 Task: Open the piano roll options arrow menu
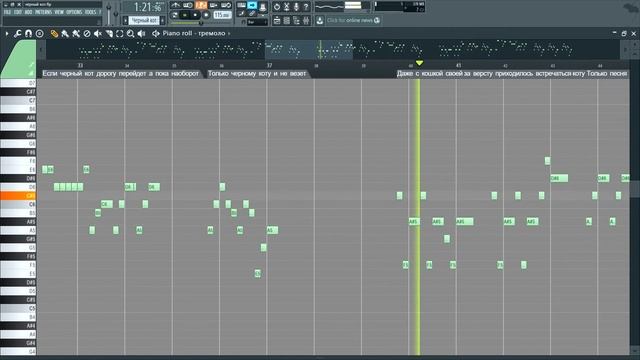(x=7, y=33)
